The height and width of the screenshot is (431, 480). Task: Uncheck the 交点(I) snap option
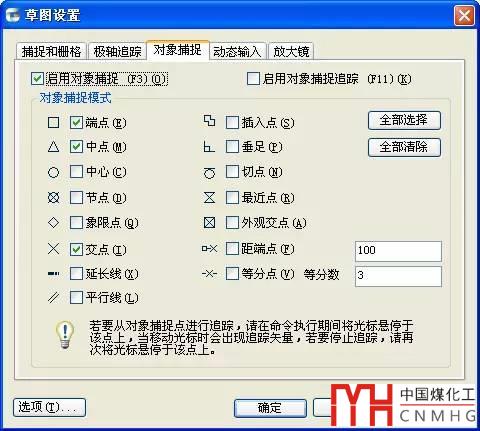coord(76,249)
